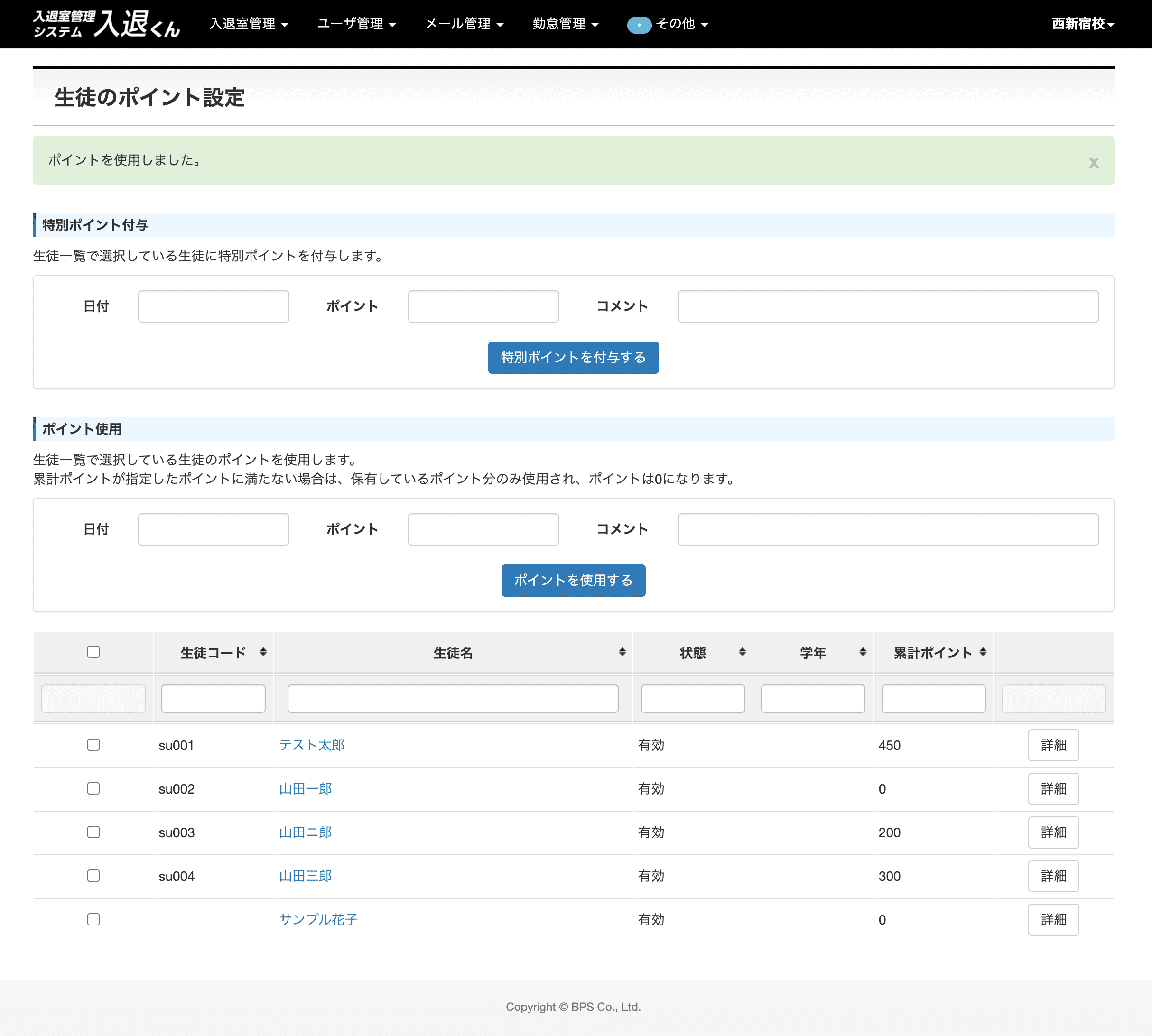The height and width of the screenshot is (1036, 1152).
Task: Sort table by 生徒コード column arrows
Action: pyautogui.click(x=263, y=652)
